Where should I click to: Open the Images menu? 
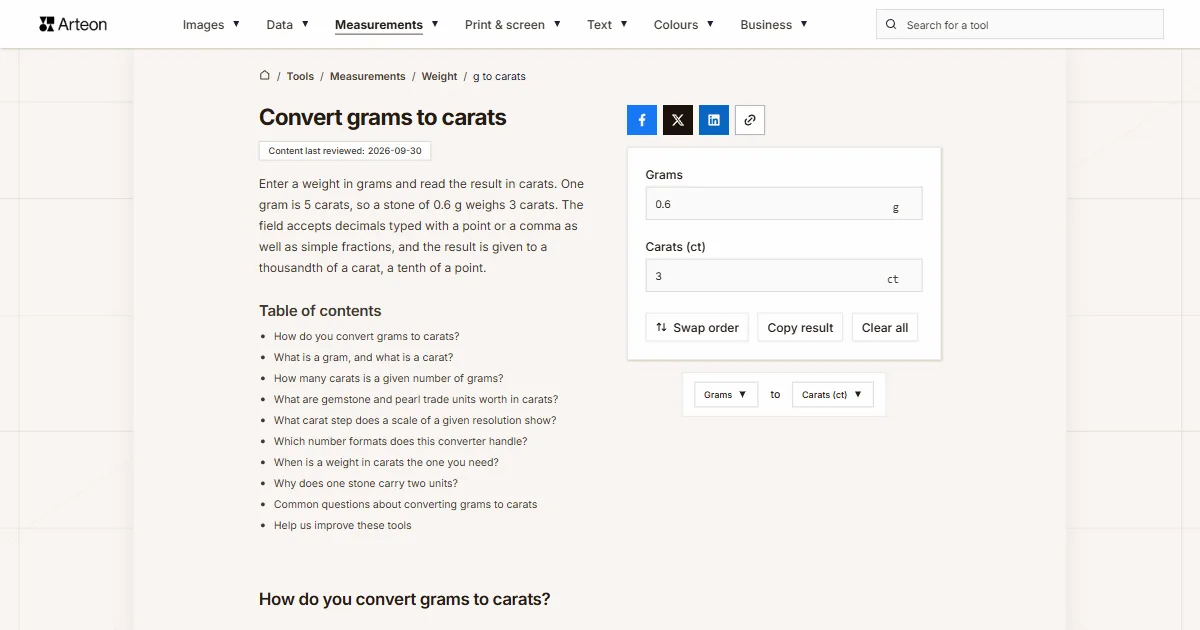tap(211, 25)
